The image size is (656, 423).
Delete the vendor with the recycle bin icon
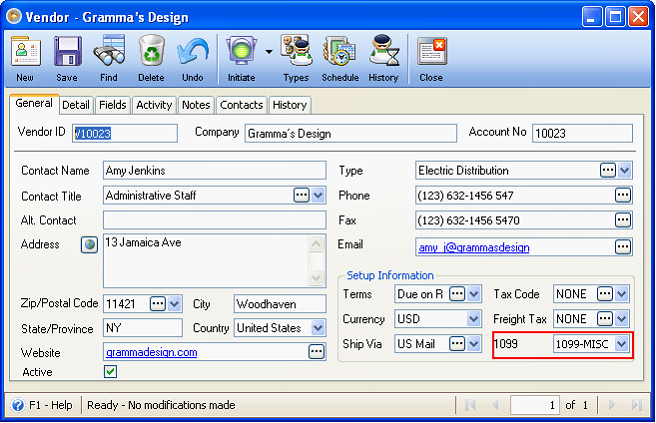[x=151, y=51]
